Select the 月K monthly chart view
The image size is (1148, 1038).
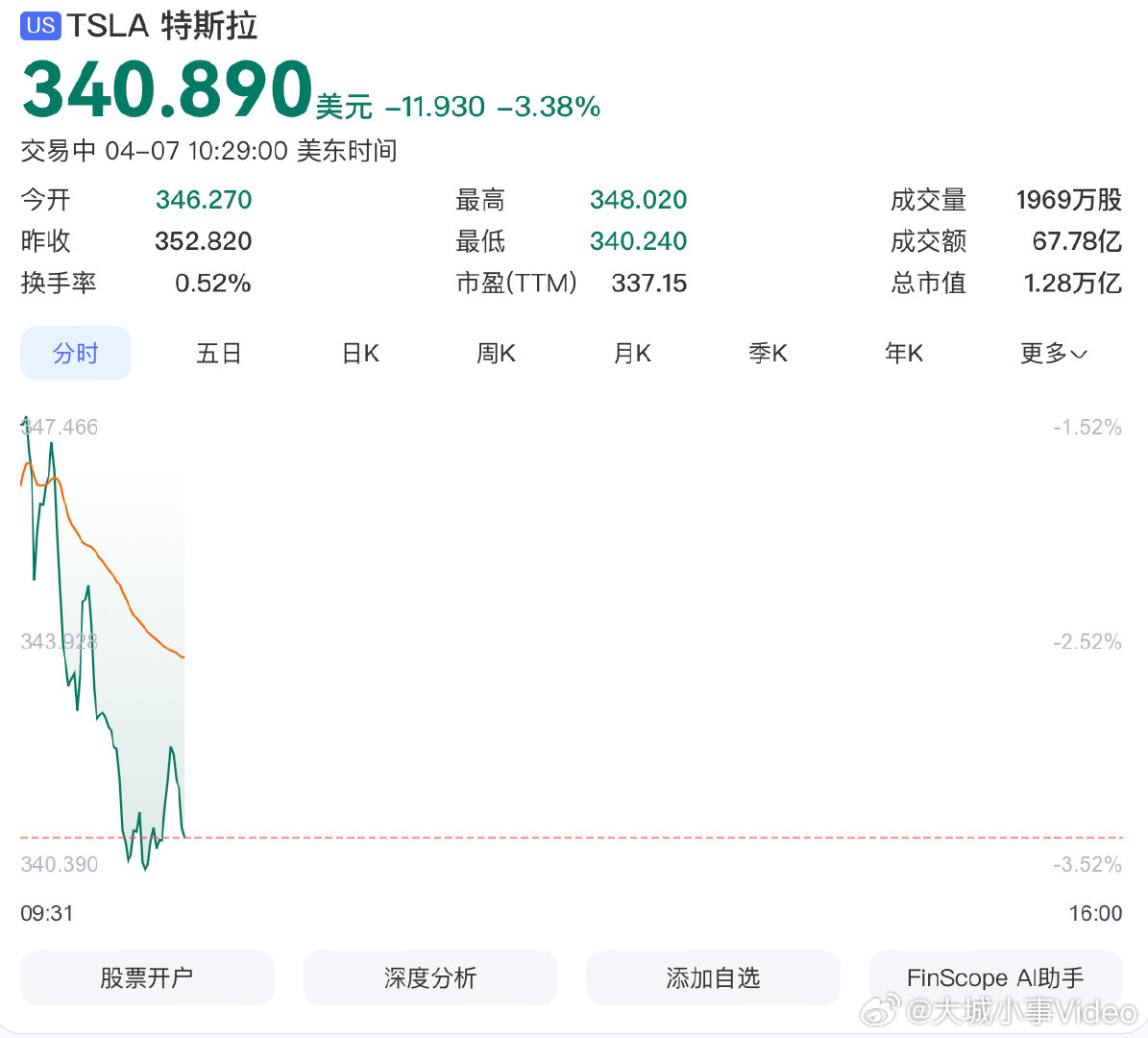631,353
